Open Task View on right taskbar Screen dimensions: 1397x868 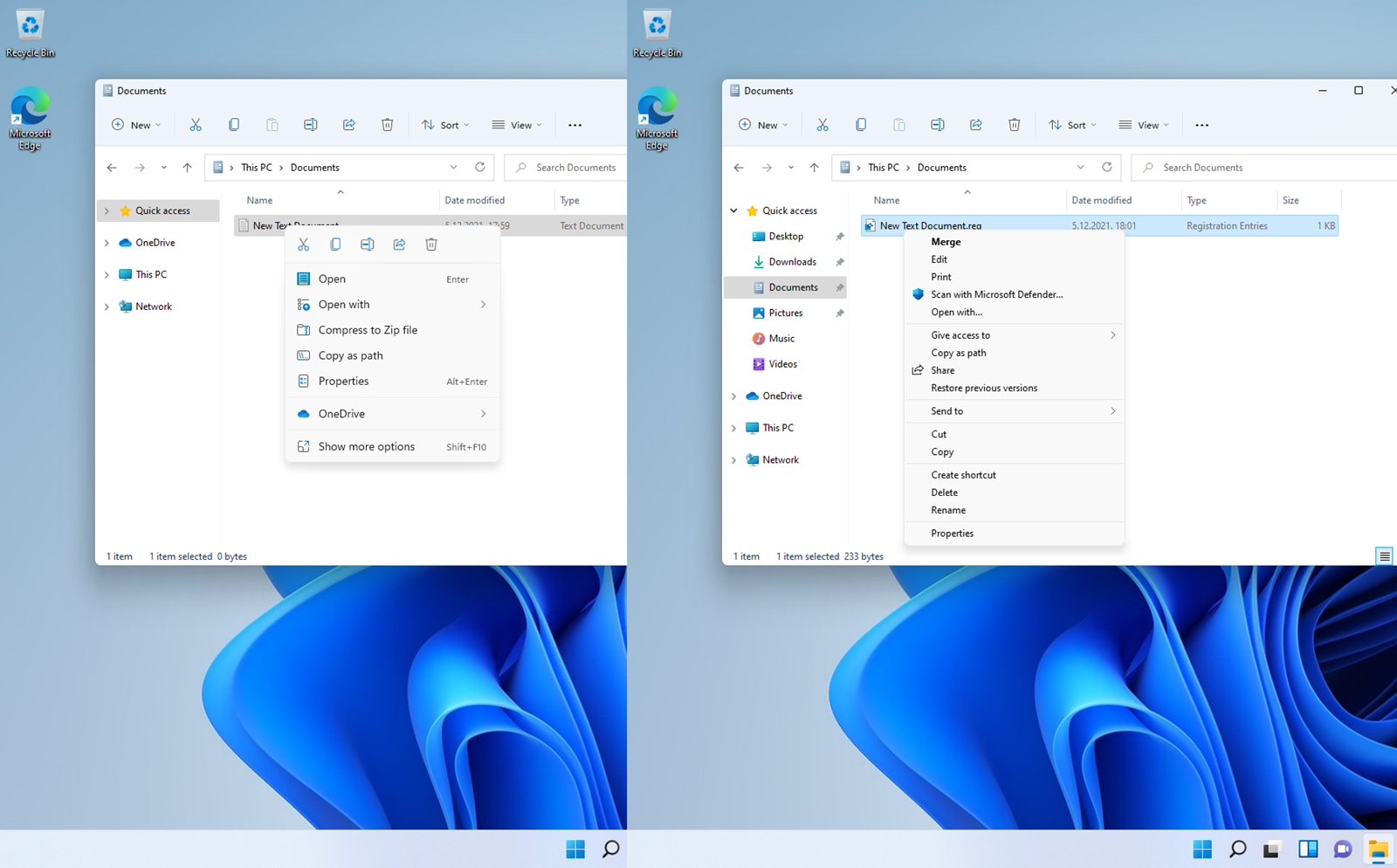[1272, 849]
